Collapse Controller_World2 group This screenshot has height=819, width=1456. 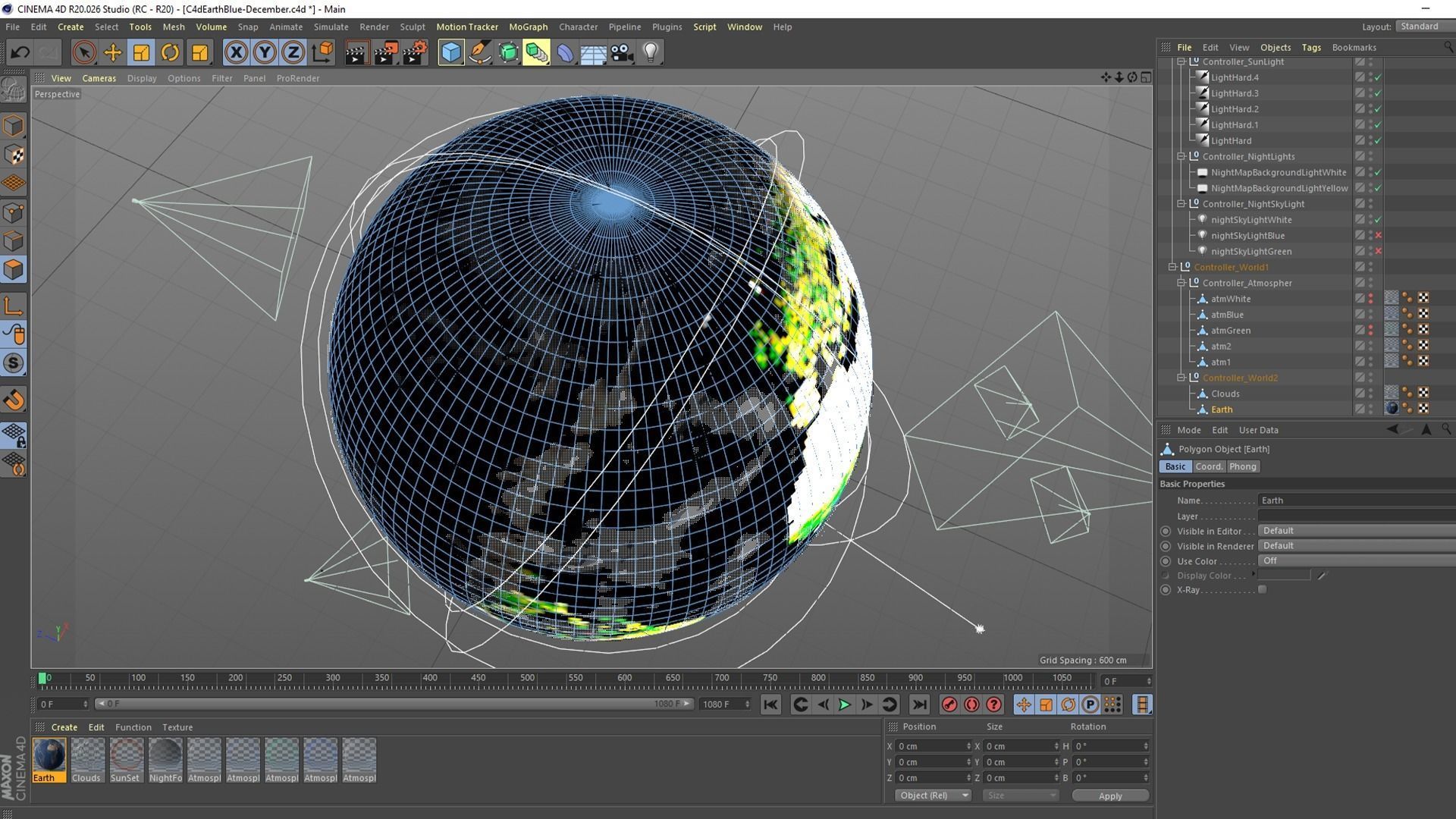[1181, 378]
